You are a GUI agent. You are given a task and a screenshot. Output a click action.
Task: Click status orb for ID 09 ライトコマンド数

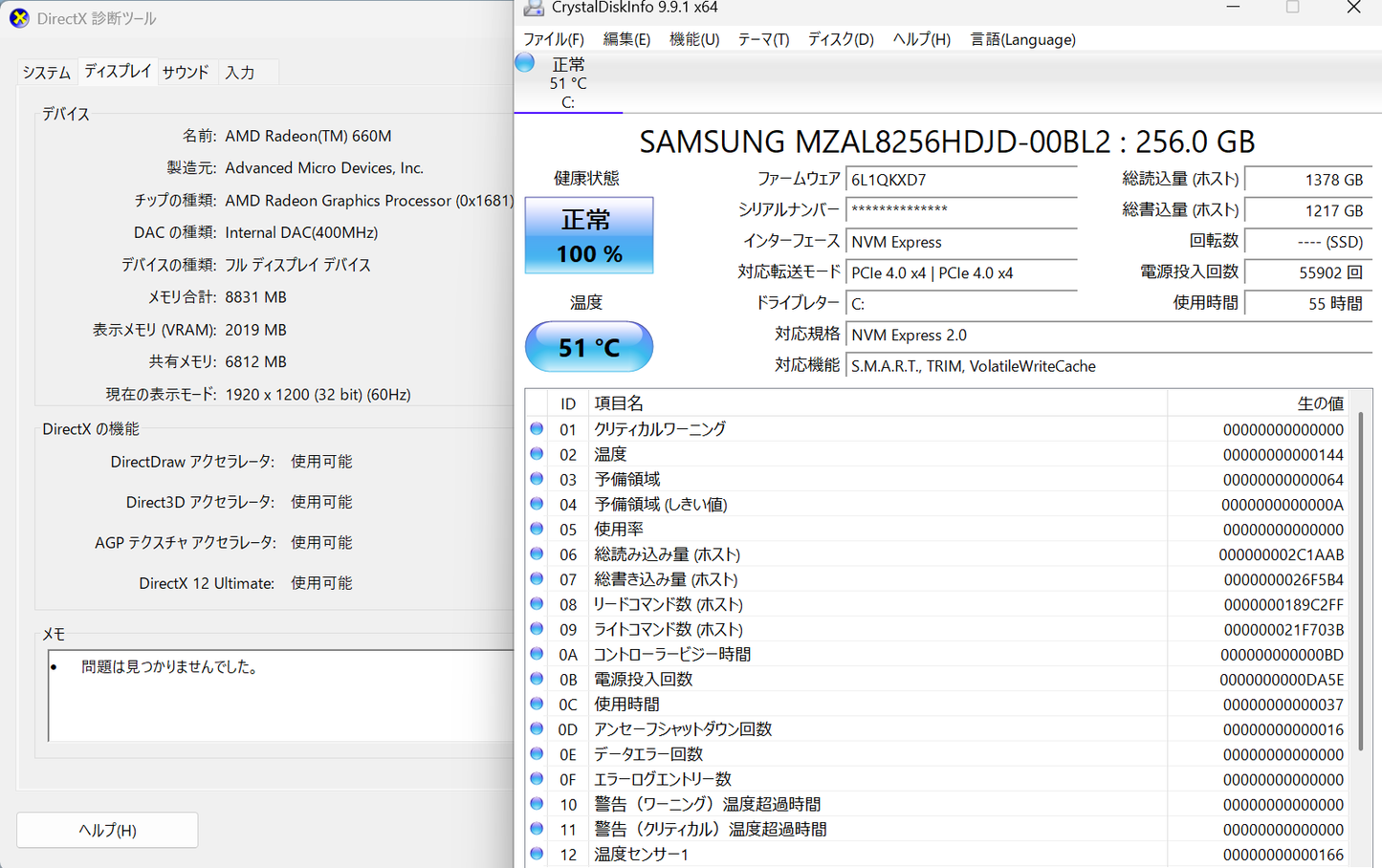[x=537, y=628]
